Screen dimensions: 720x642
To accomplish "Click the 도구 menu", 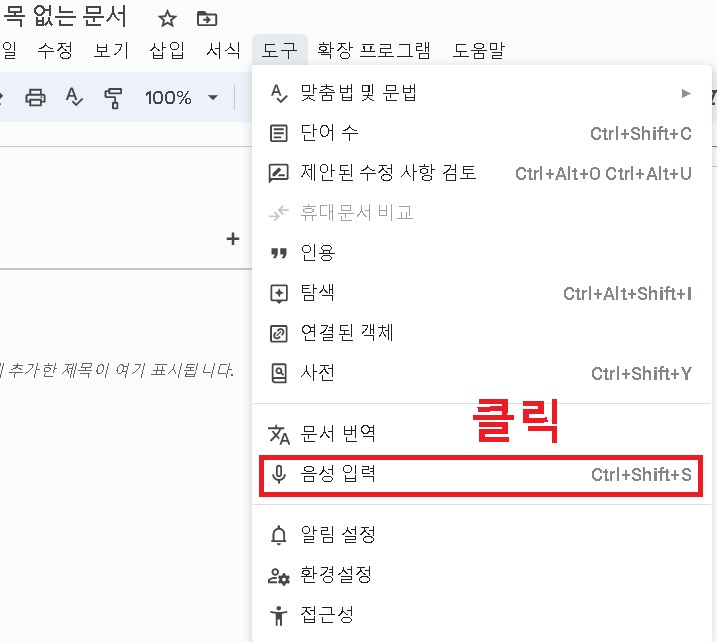I will (279, 50).
